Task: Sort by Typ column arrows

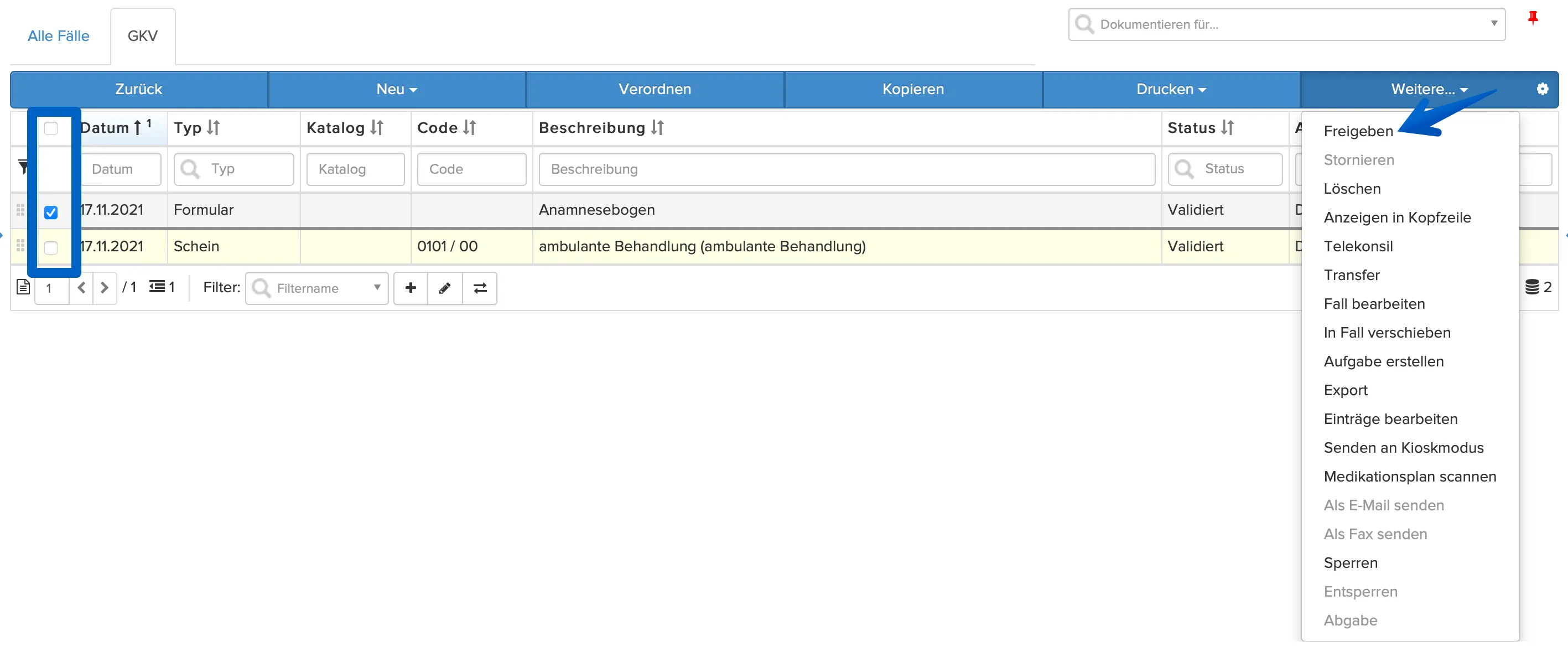Action: pos(213,127)
